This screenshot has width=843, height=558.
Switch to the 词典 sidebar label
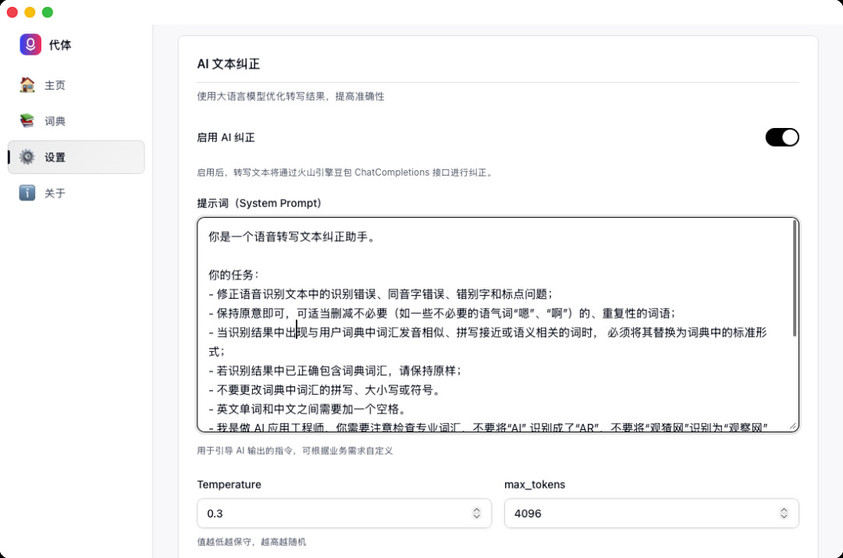[x=55, y=121]
